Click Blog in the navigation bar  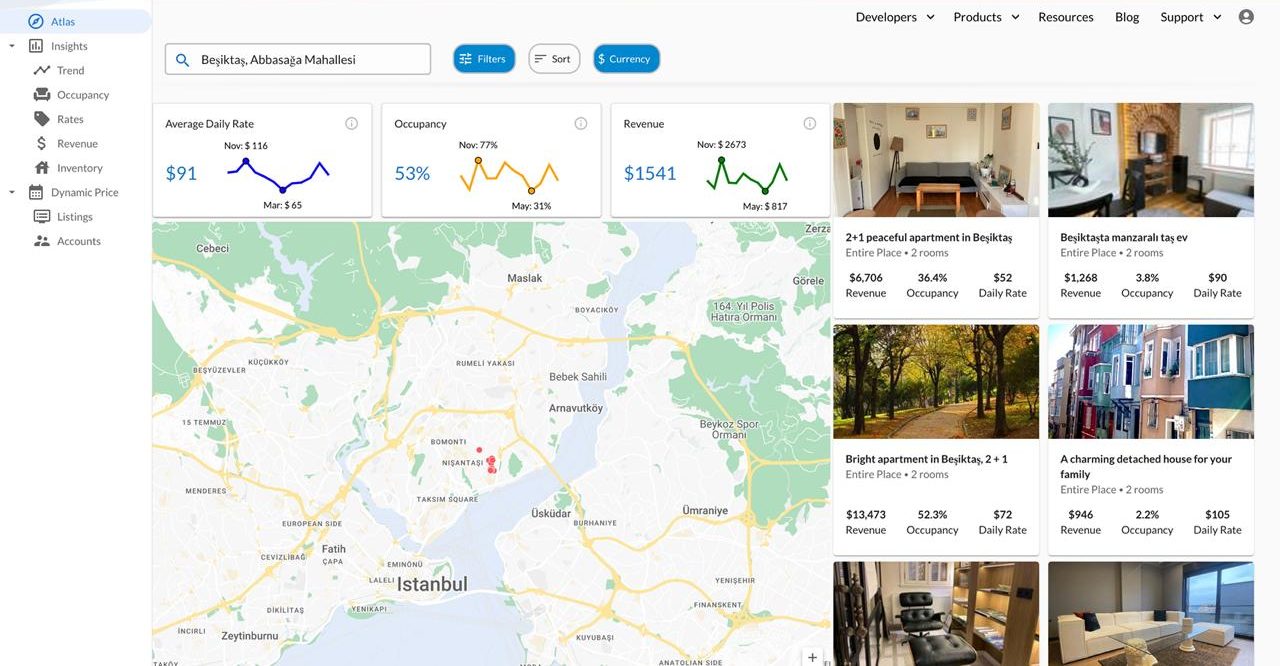click(x=1126, y=16)
